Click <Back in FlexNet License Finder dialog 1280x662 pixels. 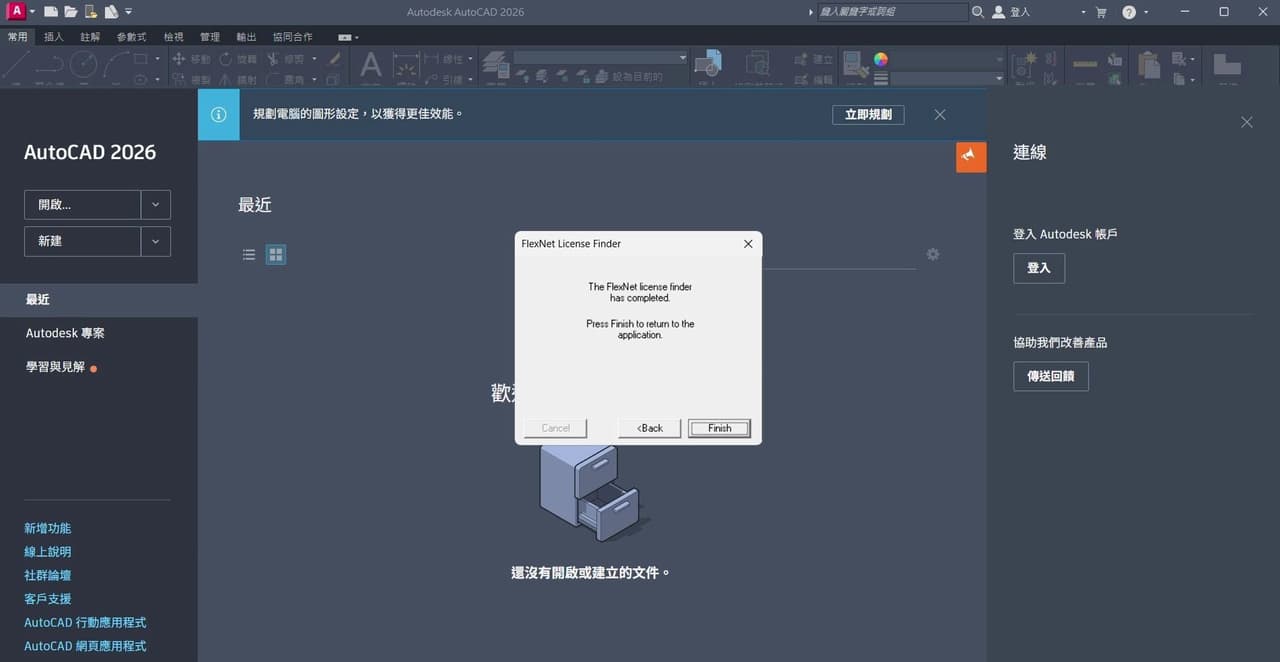(x=650, y=428)
